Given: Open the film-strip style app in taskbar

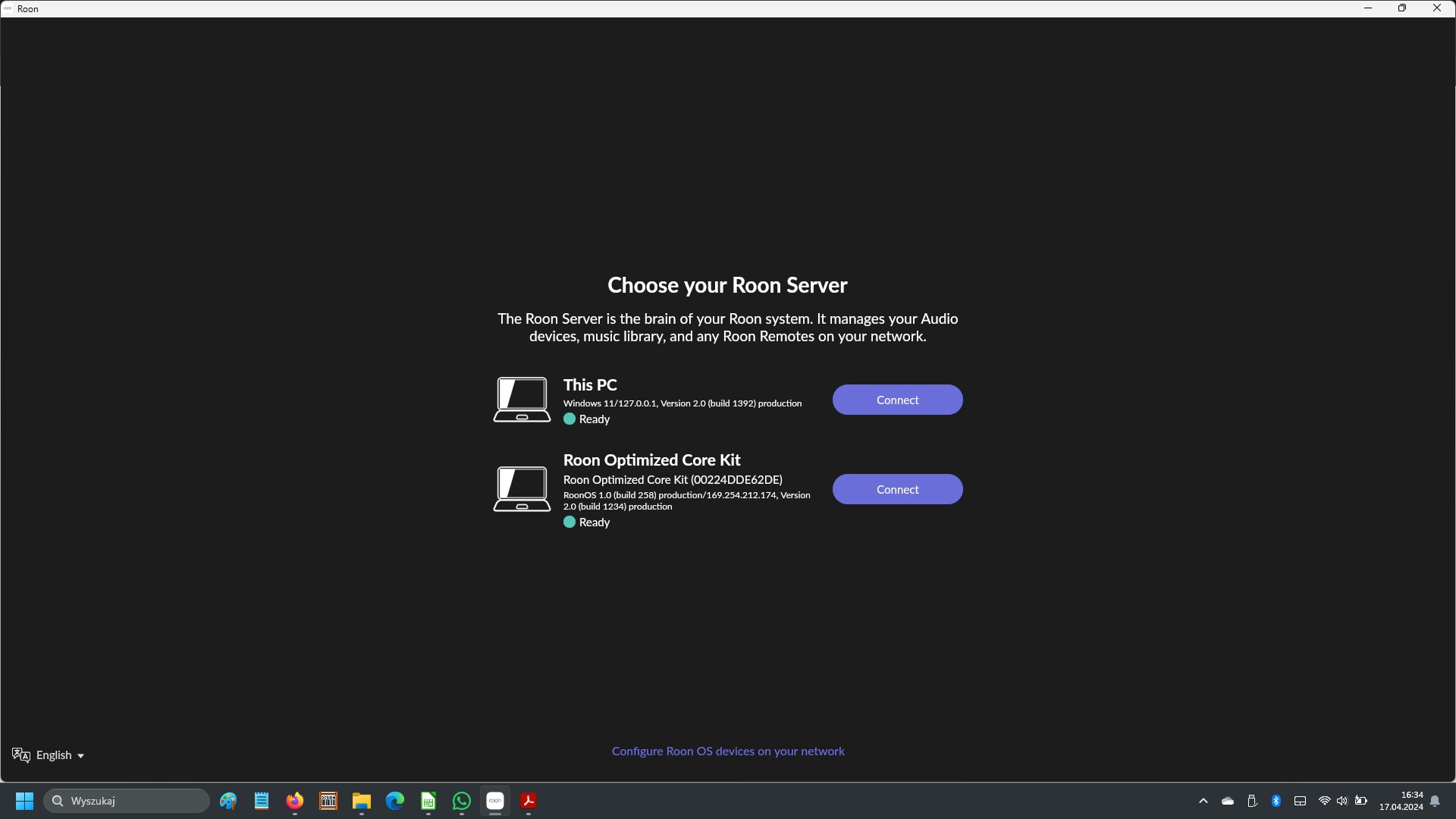Looking at the screenshot, I should (328, 801).
